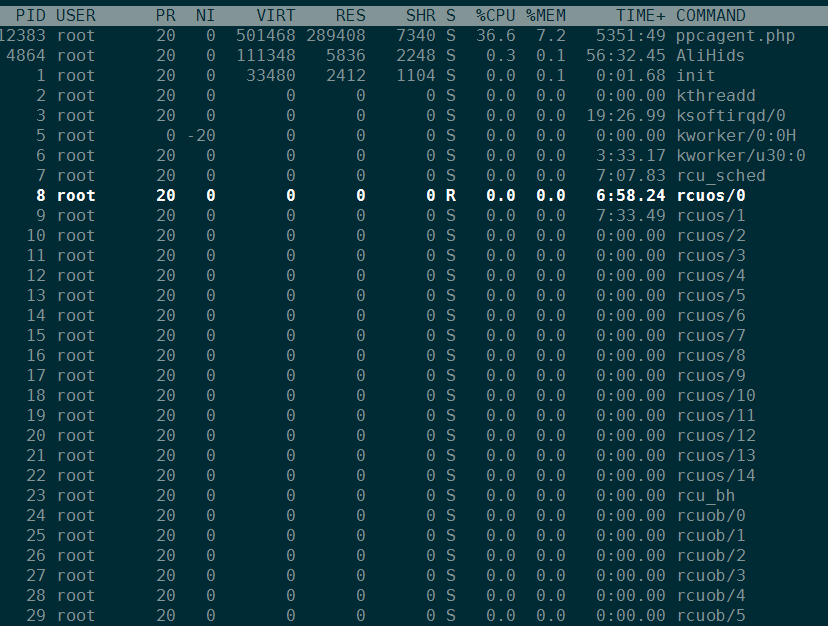Click the -20 nice value
Image resolution: width=828 pixels, height=626 pixels.
click(x=201, y=136)
